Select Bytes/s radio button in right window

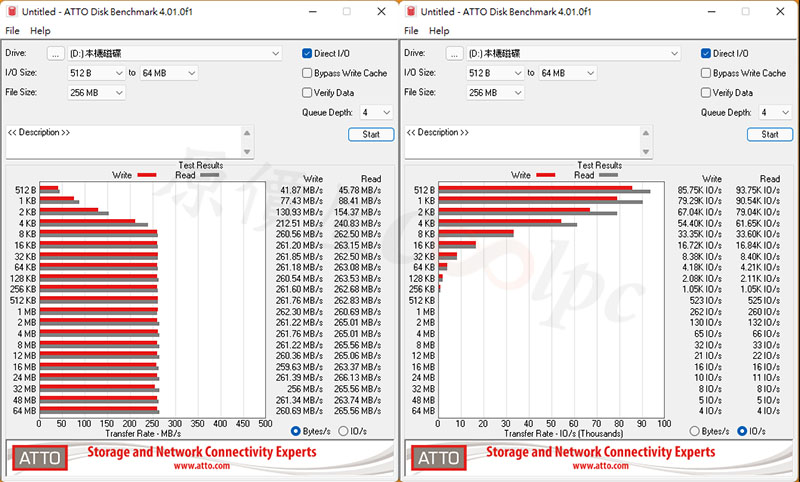(x=694, y=432)
